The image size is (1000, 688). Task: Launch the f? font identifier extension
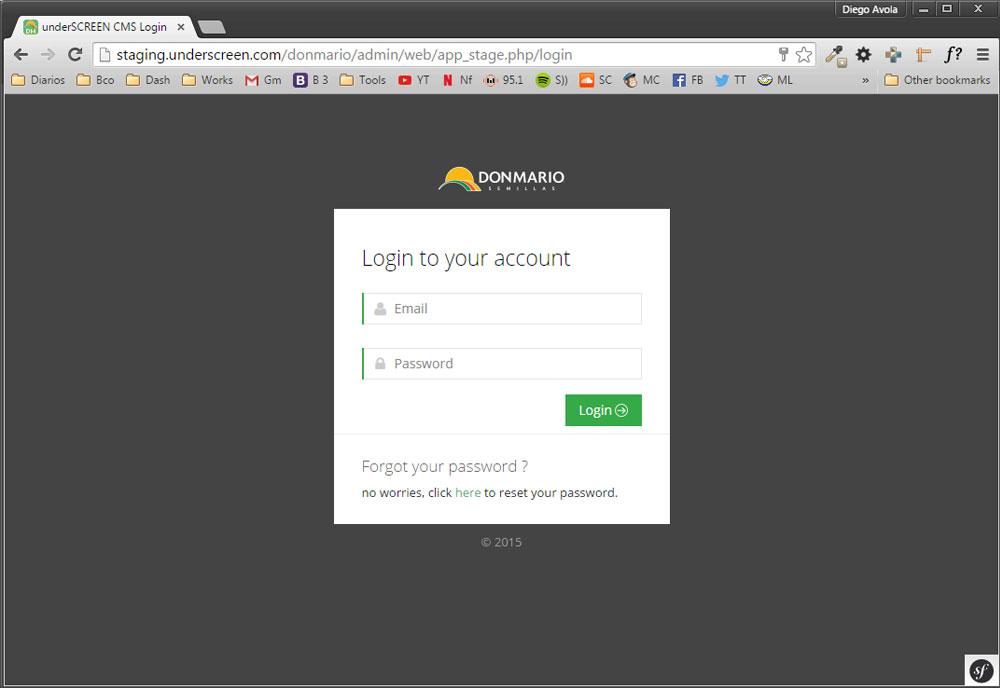(x=953, y=55)
